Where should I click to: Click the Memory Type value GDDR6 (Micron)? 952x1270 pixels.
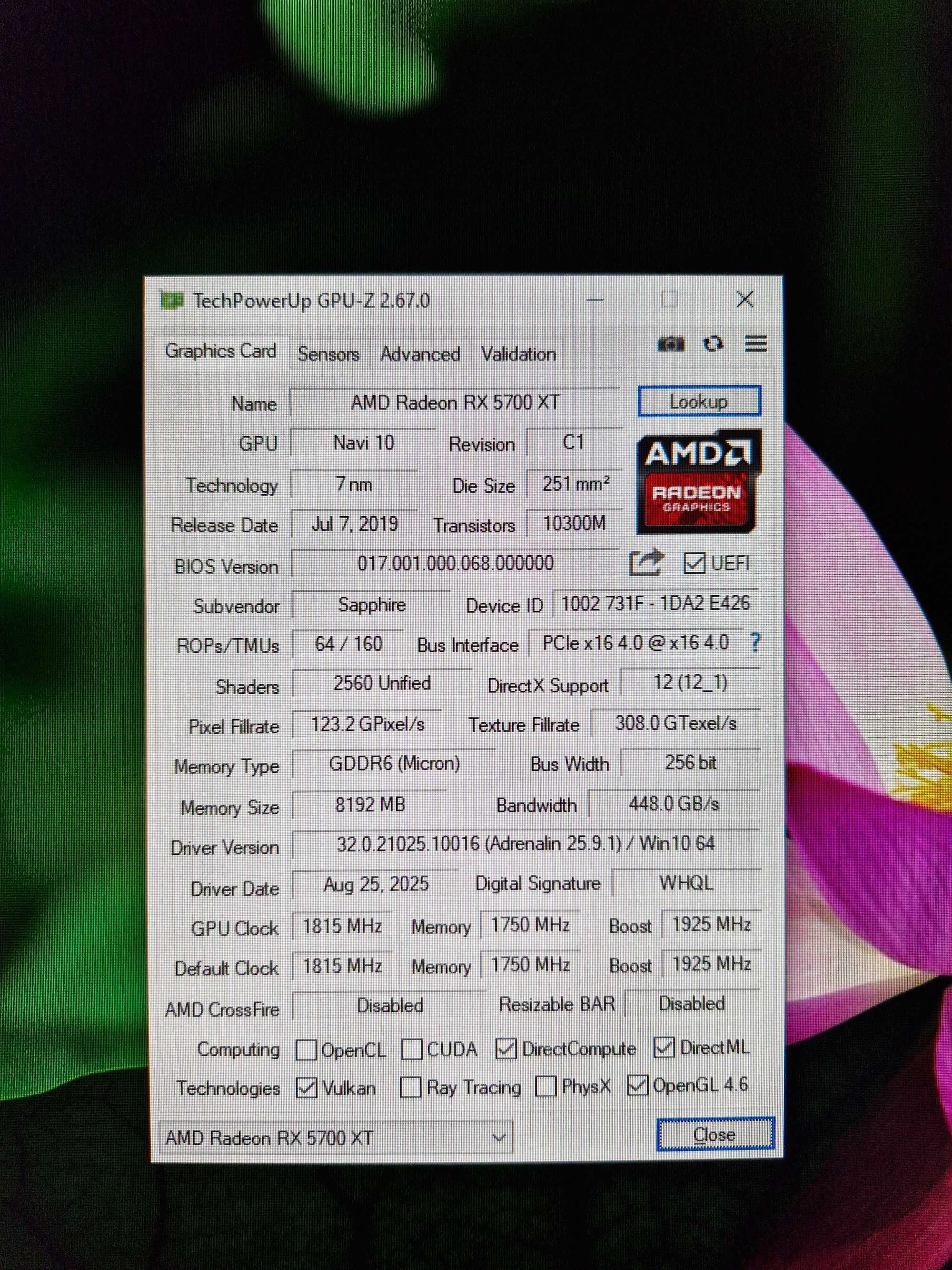[394, 764]
